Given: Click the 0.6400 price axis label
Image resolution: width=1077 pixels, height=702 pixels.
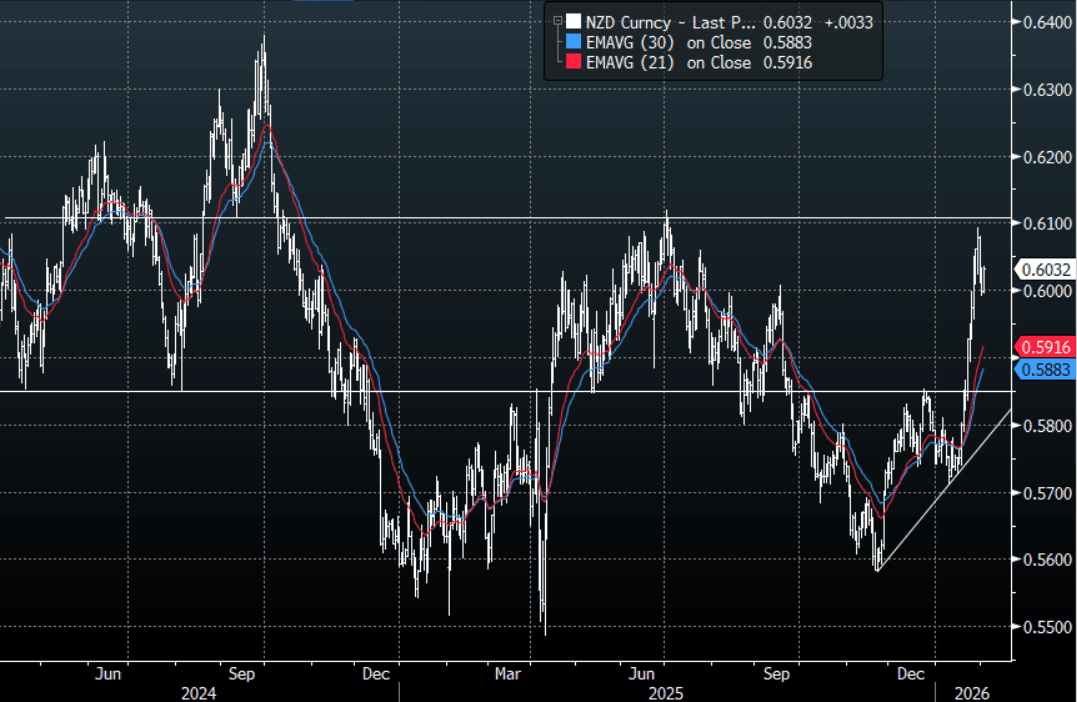Looking at the screenshot, I should 1045,22.
